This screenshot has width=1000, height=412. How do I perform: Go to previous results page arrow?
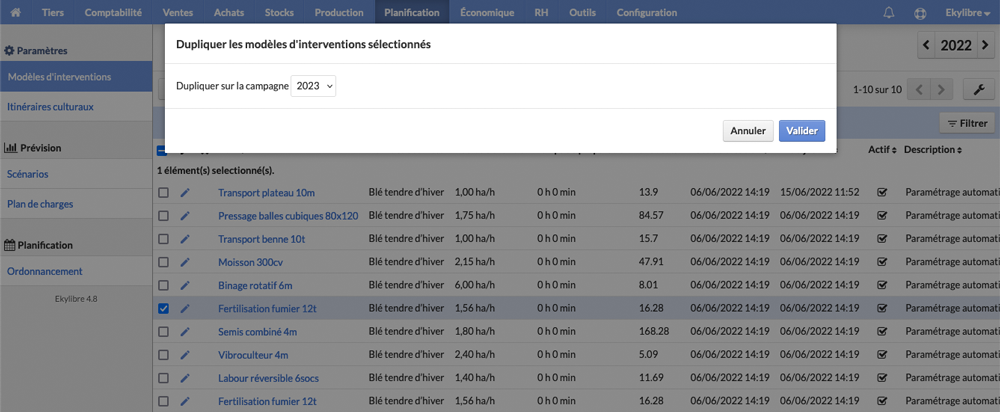pyautogui.click(x=919, y=89)
